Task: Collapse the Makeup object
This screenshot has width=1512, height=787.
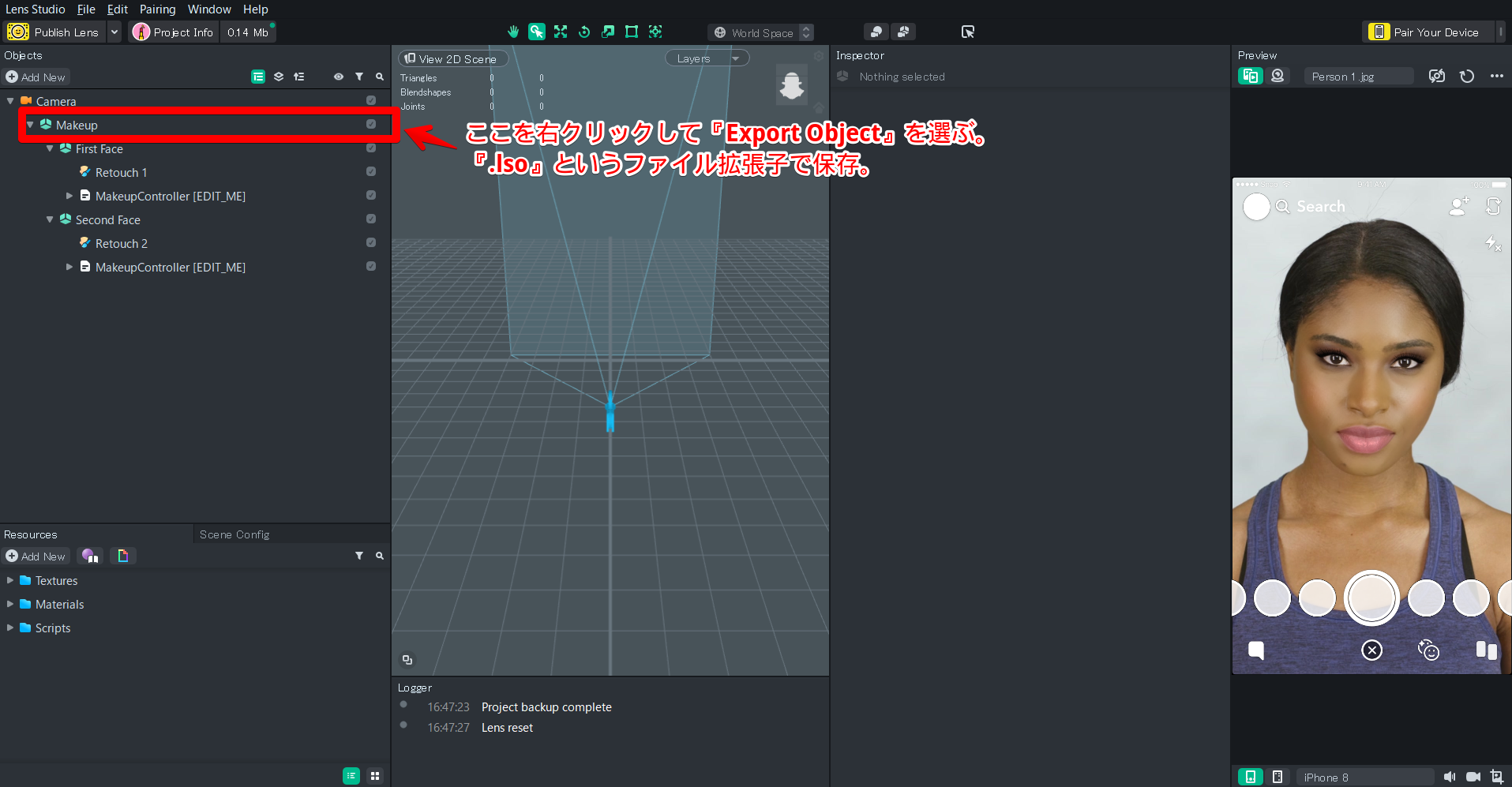Action: pos(30,125)
